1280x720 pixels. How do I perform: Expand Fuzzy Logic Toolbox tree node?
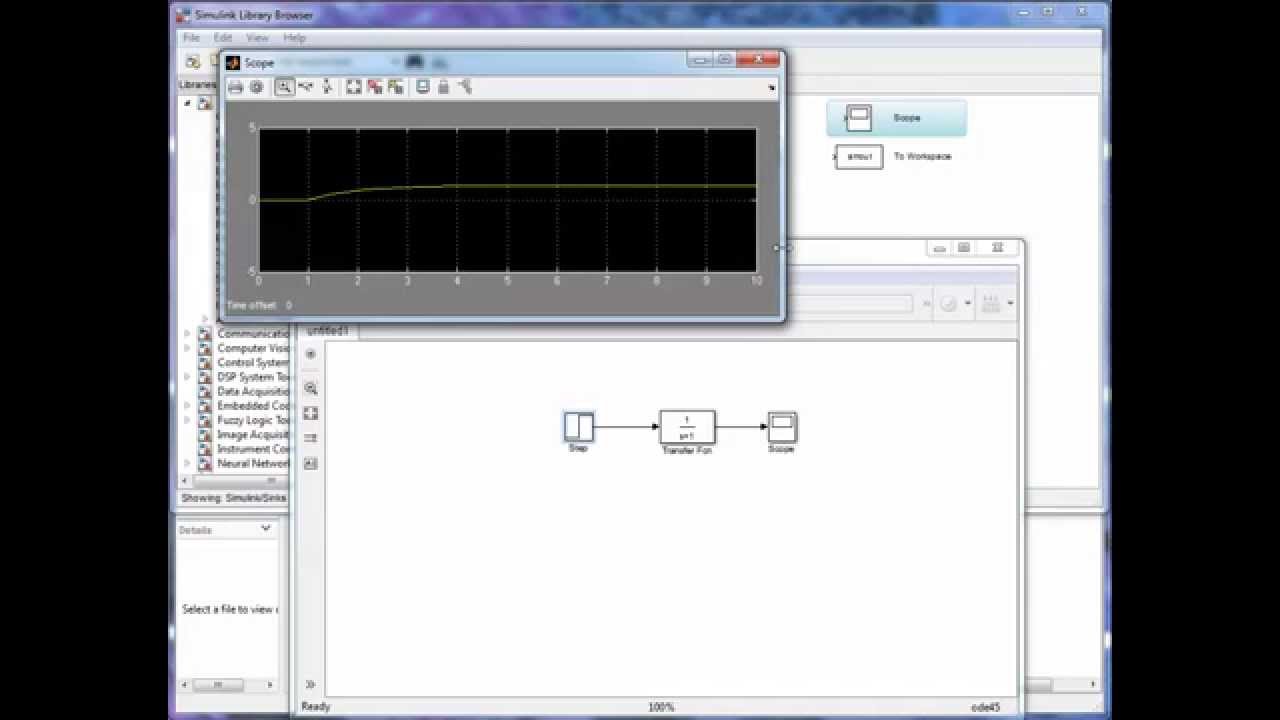[x=187, y=420]
